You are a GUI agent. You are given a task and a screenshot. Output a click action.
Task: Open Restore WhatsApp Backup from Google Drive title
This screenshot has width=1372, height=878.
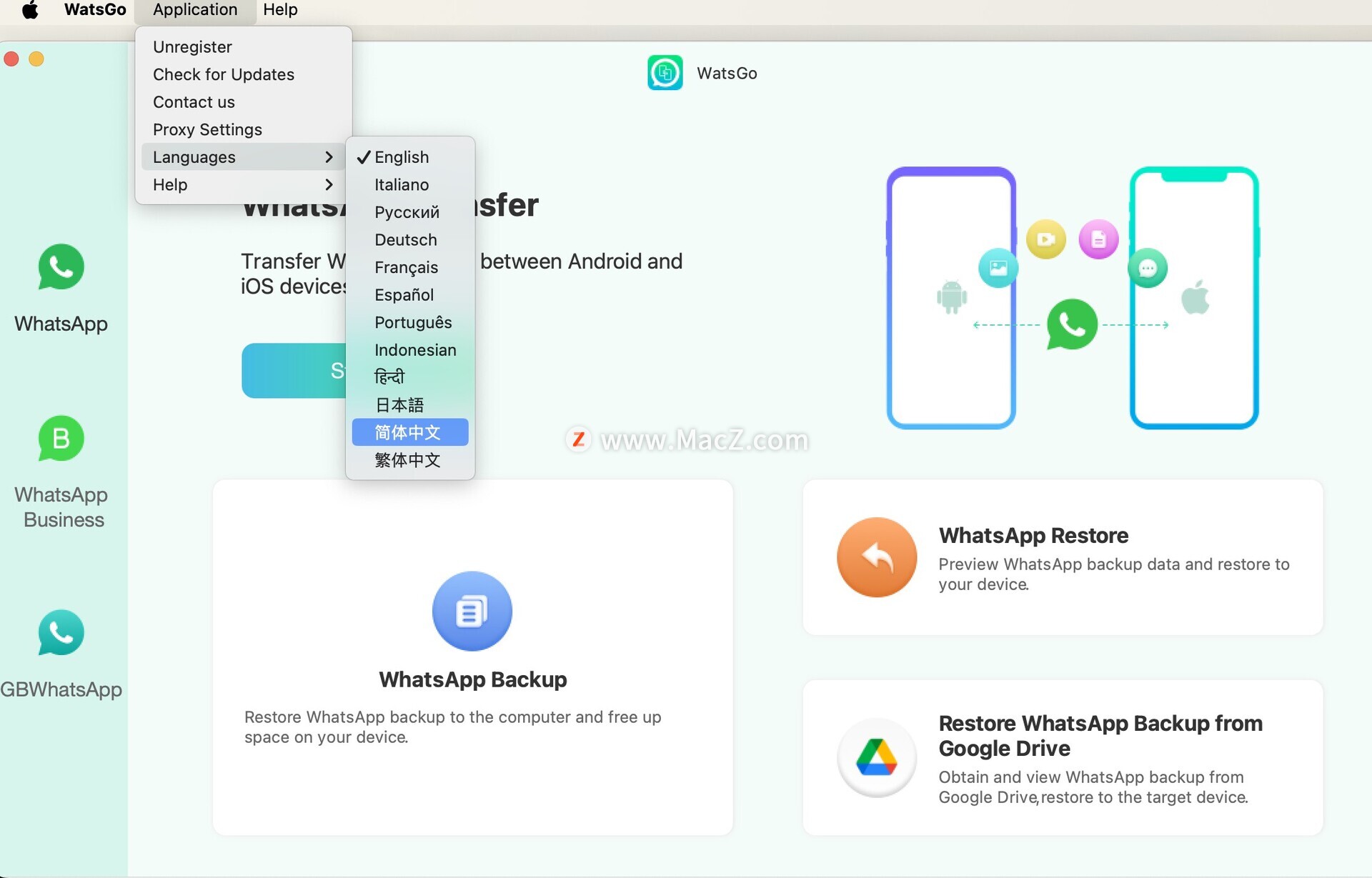(x=1100, y=735)
